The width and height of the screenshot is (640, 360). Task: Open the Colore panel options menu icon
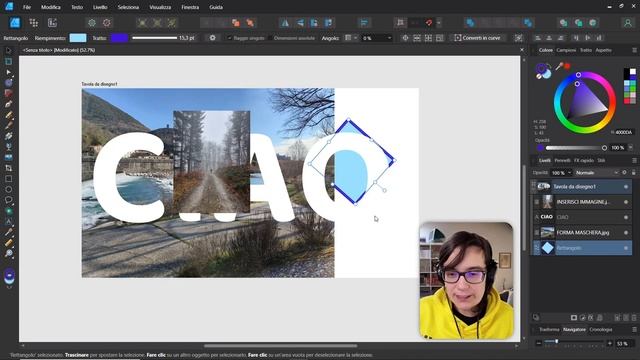(634, 50)
